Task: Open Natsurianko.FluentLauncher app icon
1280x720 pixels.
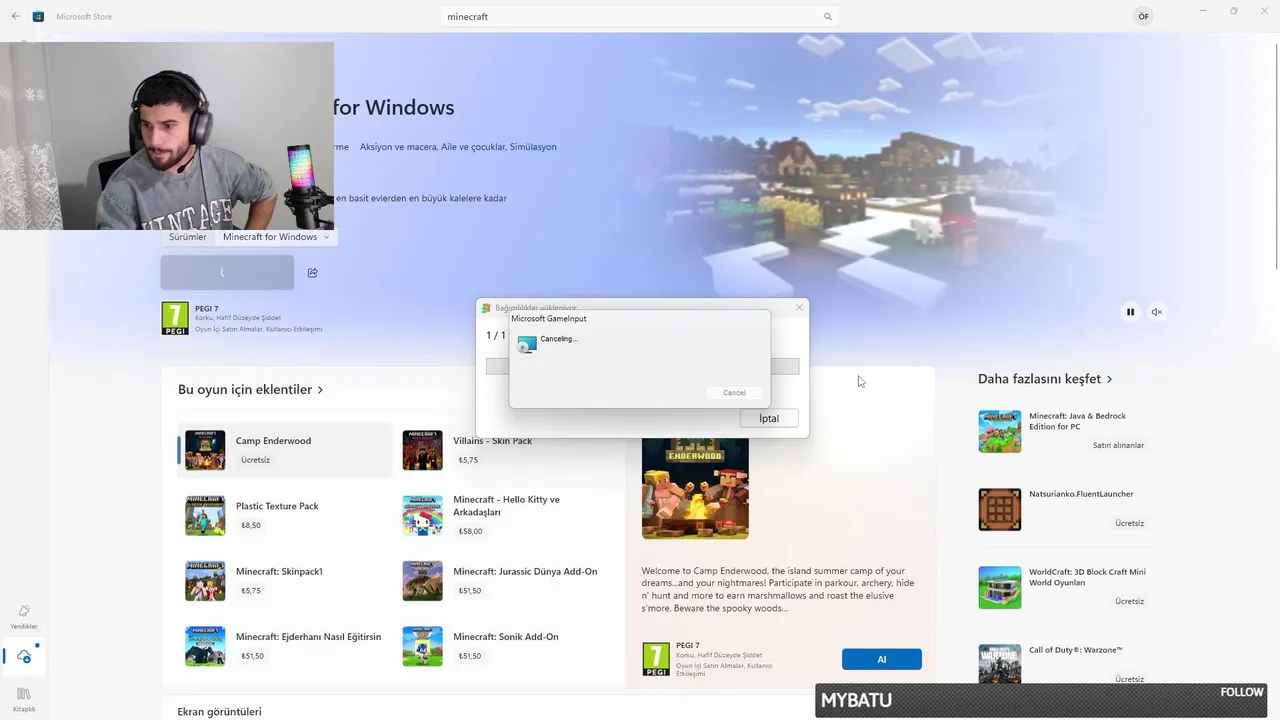Action: (1000, 509)
